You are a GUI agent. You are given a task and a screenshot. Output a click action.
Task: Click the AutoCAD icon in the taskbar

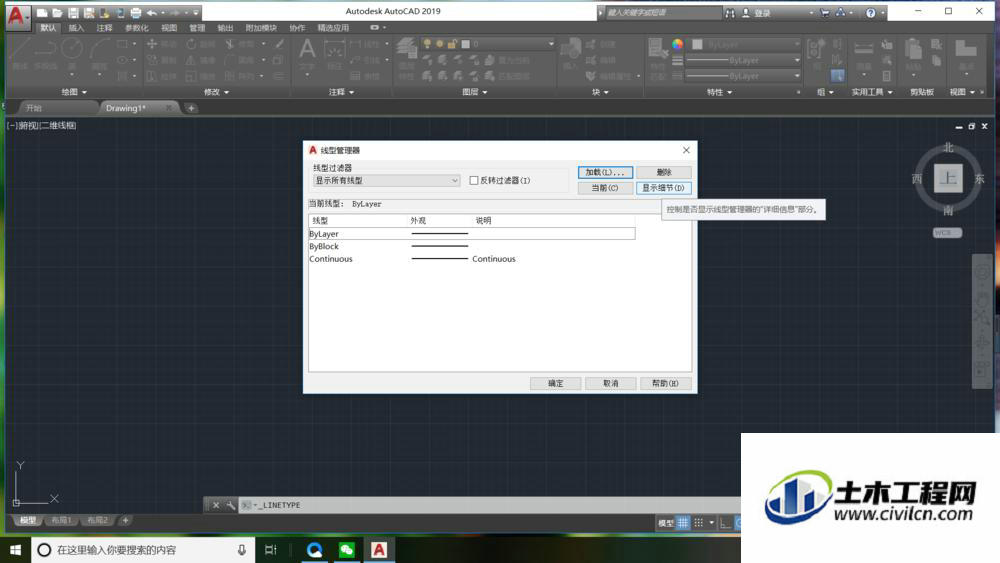point(379,550)
